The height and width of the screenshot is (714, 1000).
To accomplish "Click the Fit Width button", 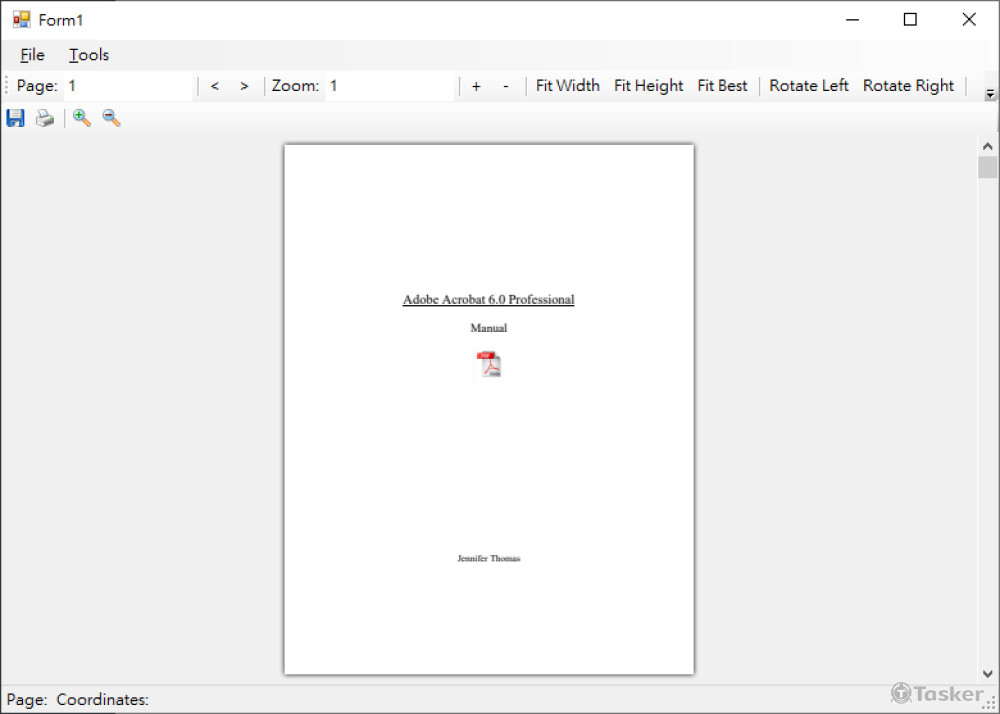I will (567, 86).
